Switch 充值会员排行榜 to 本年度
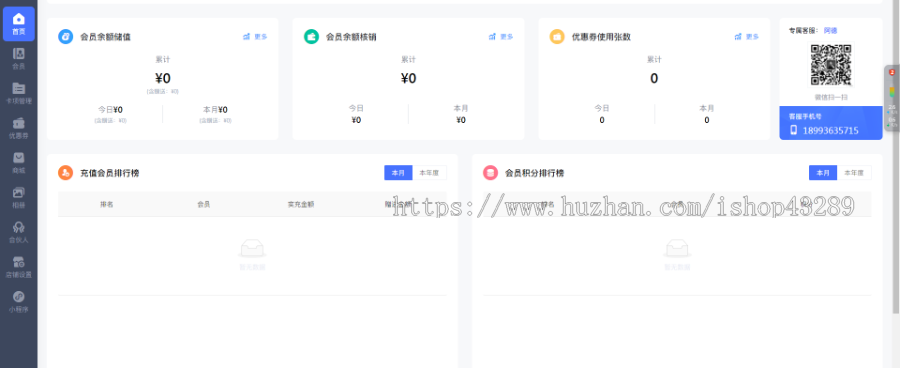Image resolution: width=900 pixels, height=368 pixels. (429, 173)
